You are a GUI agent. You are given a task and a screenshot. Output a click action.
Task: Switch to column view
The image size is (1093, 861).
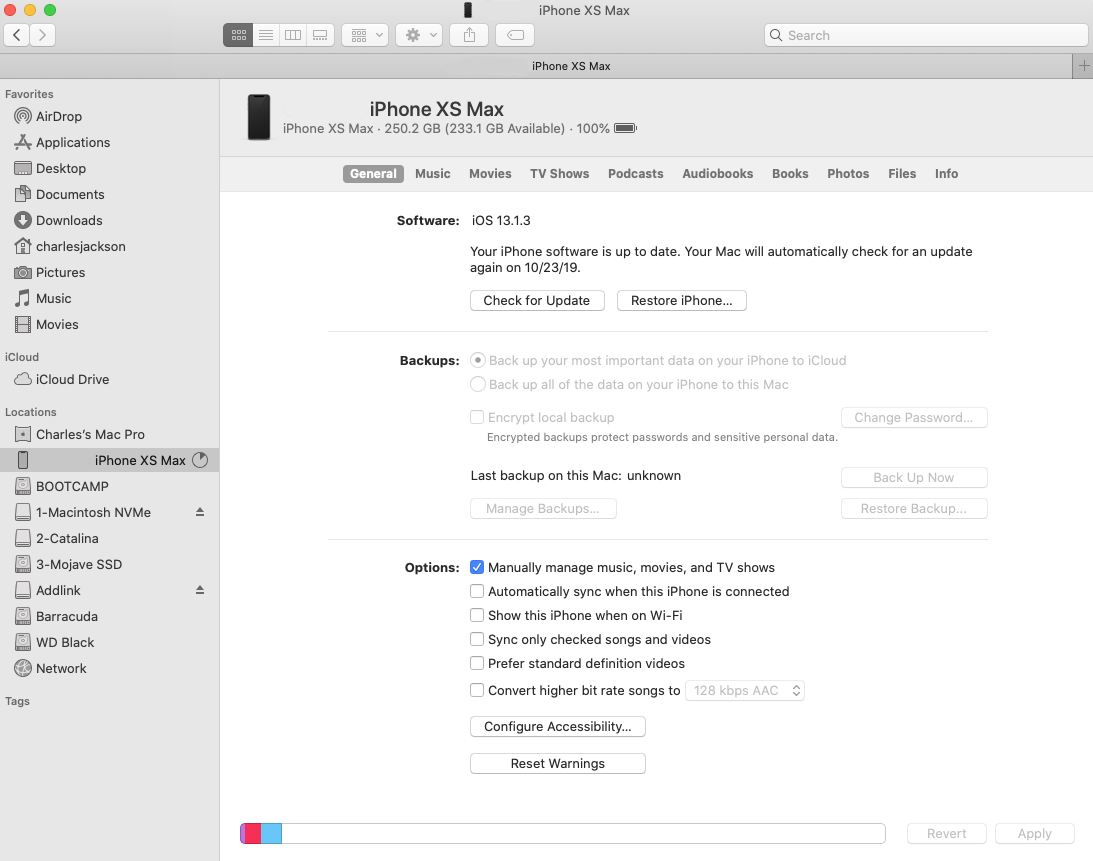pos(293,35)
